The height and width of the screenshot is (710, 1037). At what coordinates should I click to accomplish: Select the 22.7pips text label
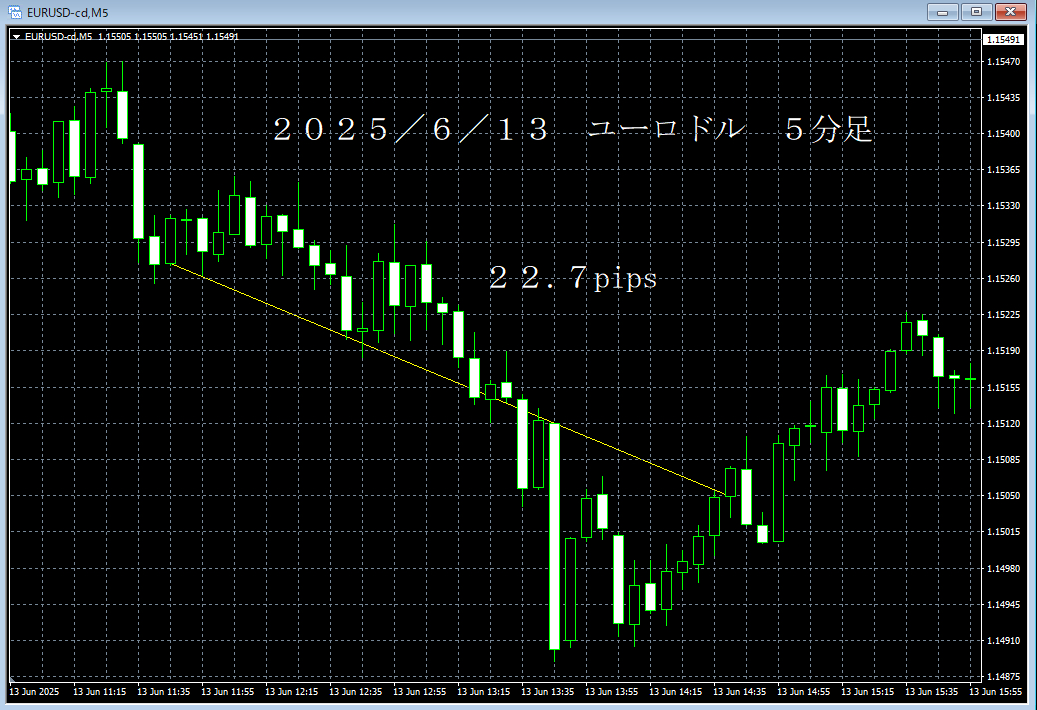[x=573, y=278]
